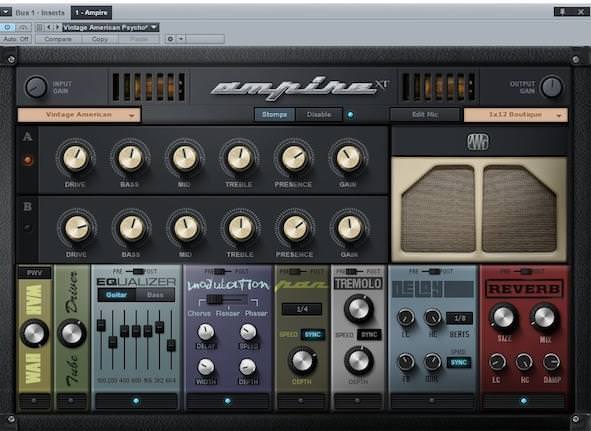
Task: Flip the Equalizer Pre/Post switch
Action: click(x=135, y=271)
